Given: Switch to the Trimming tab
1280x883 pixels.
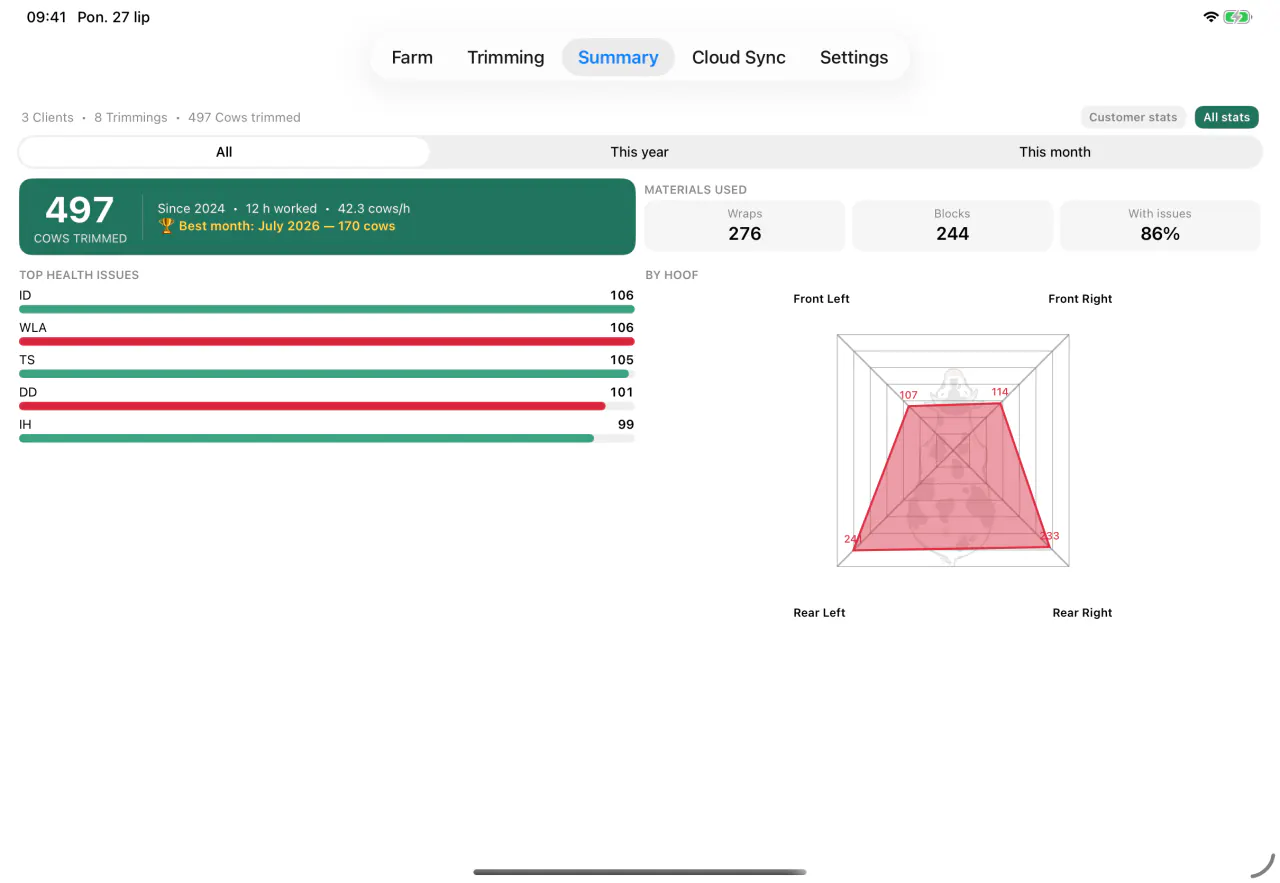Looking at the screenshot, I should pyautogui.click(x=506, y=57).
